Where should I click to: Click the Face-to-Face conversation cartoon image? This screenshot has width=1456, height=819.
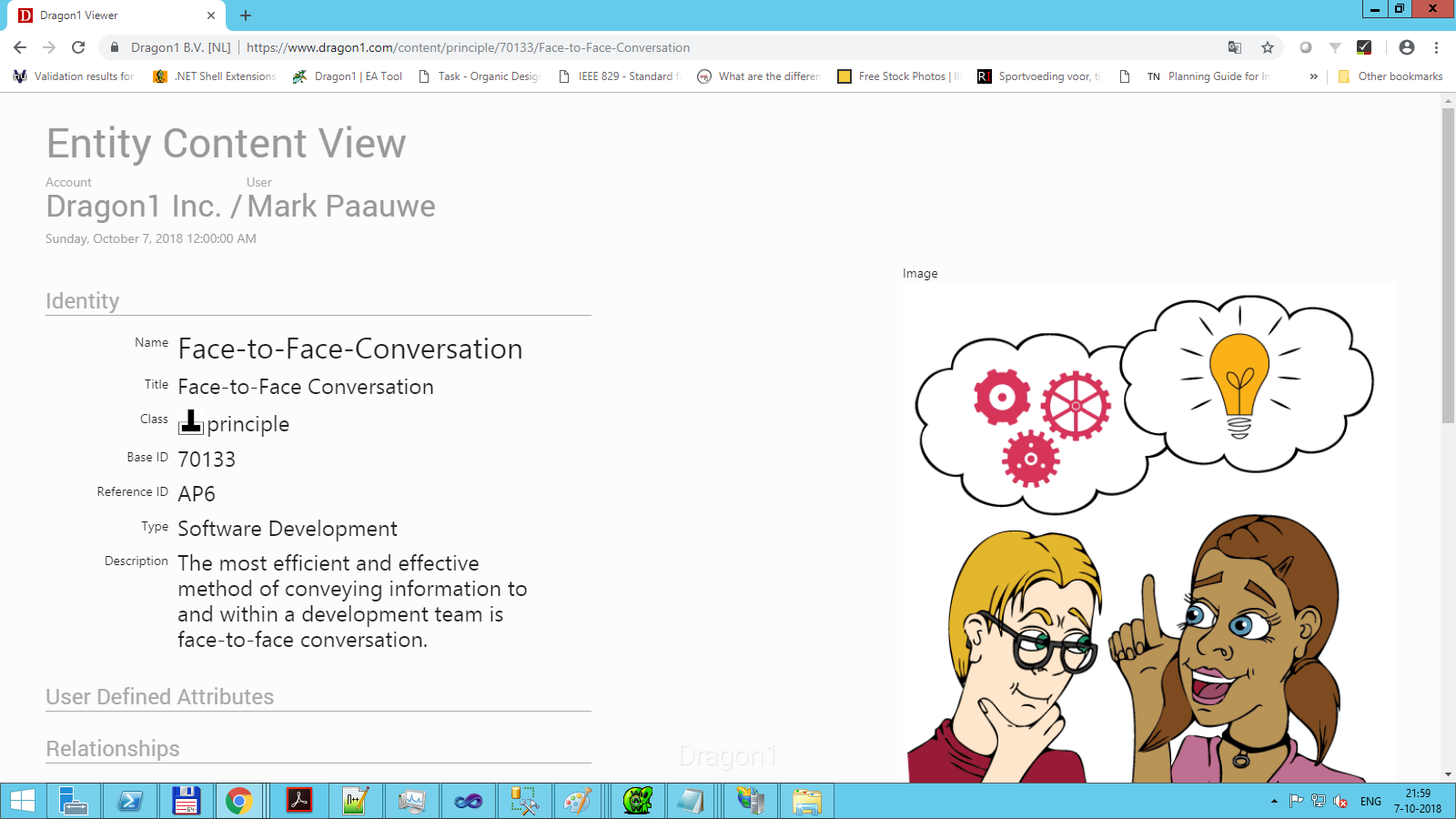coord(1147,537)
